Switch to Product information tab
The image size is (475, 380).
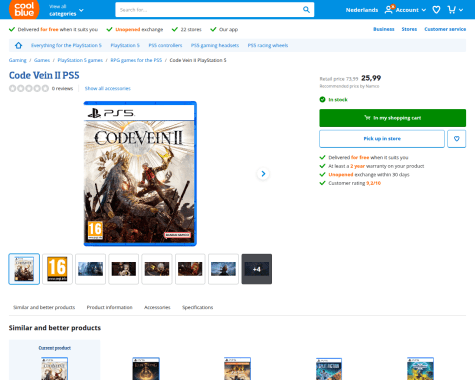click(x=110, y=307)
